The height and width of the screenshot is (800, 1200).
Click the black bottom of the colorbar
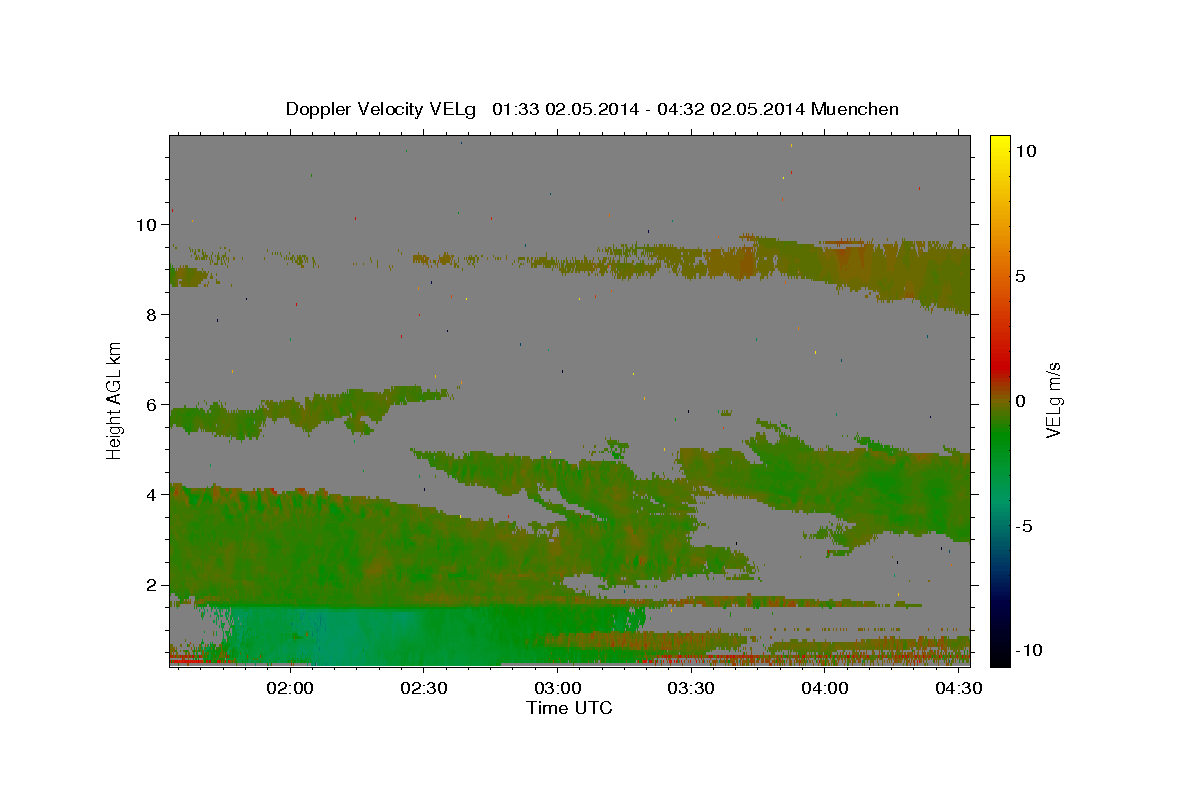pos(1000,655)
